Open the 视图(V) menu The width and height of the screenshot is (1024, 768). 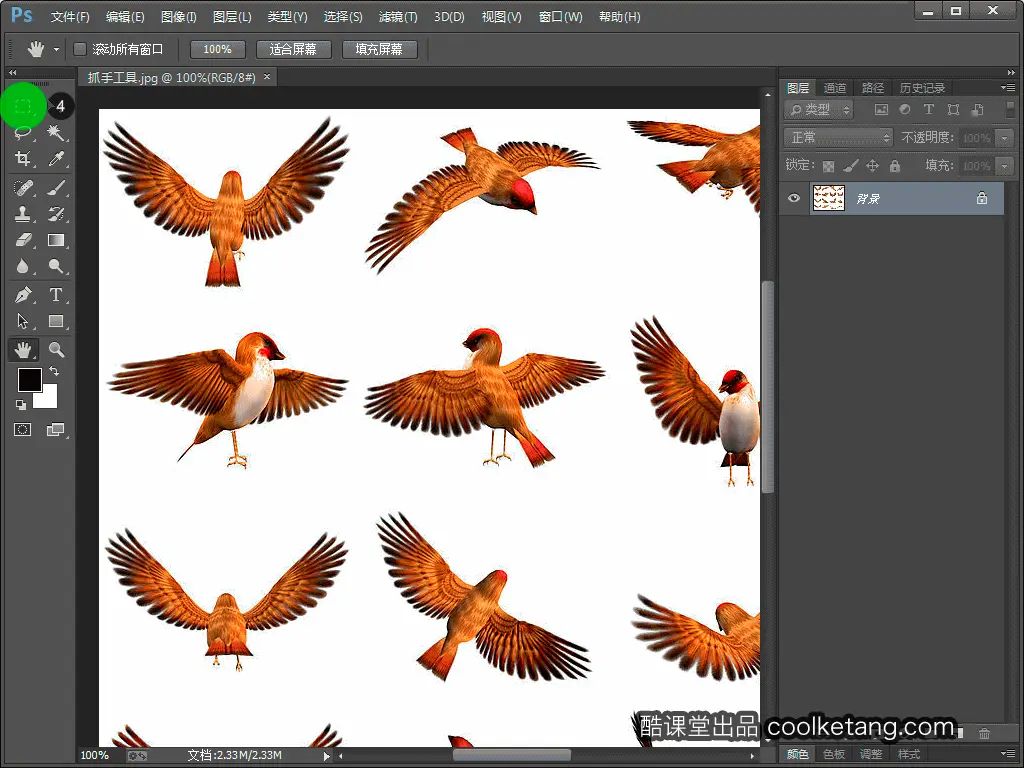(x=502, y=17)
